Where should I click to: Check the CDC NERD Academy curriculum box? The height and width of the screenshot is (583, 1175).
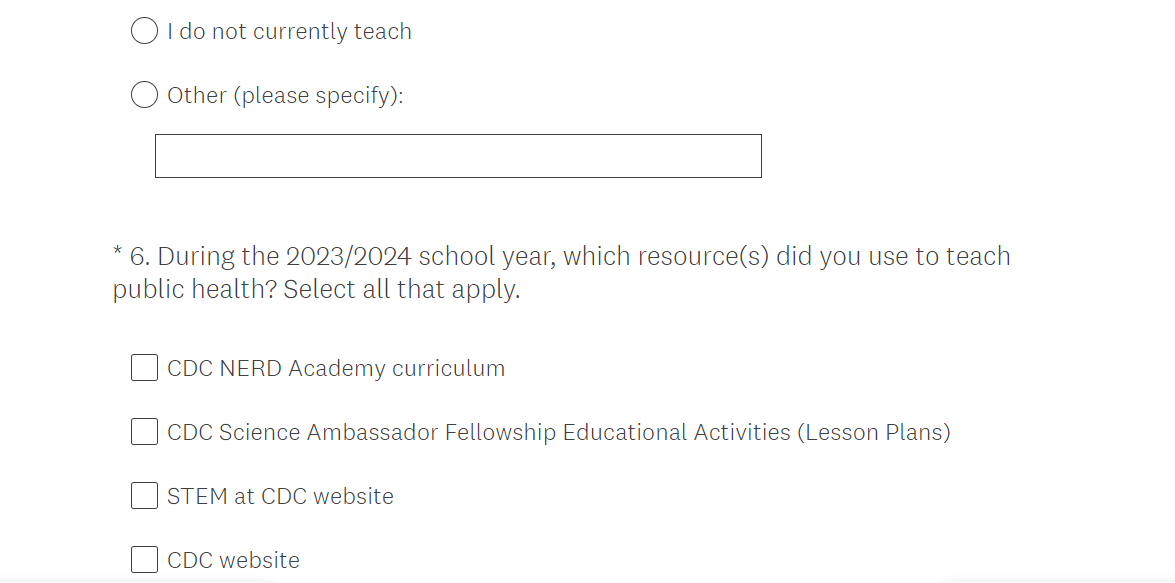click(x=145, y=368)
